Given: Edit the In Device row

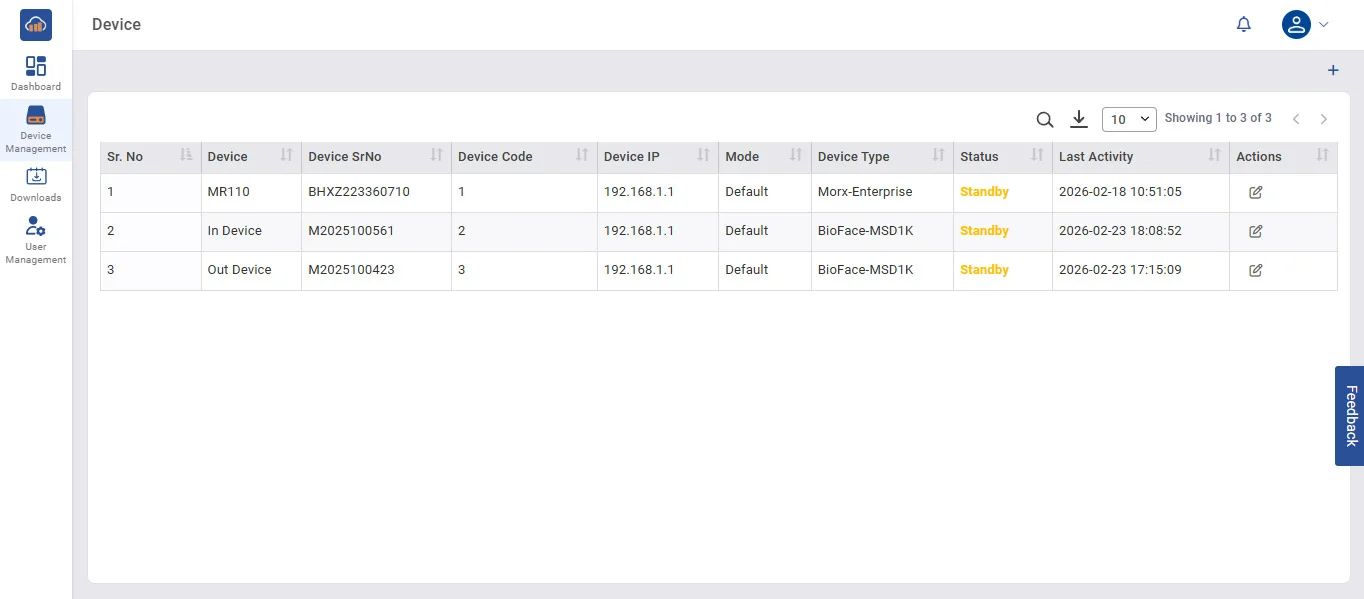Looking at the screenshot, I should coord(1255,231).
